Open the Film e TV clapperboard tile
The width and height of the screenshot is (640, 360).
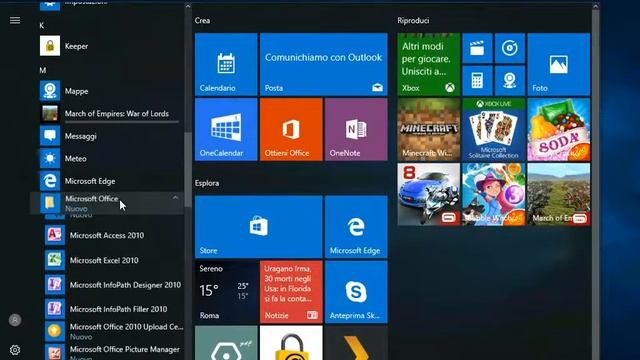coord(477,48)
